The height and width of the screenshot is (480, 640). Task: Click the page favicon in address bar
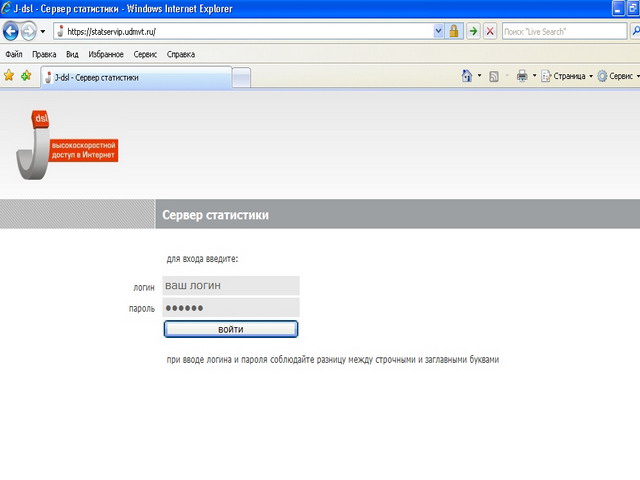click(60, 31)
